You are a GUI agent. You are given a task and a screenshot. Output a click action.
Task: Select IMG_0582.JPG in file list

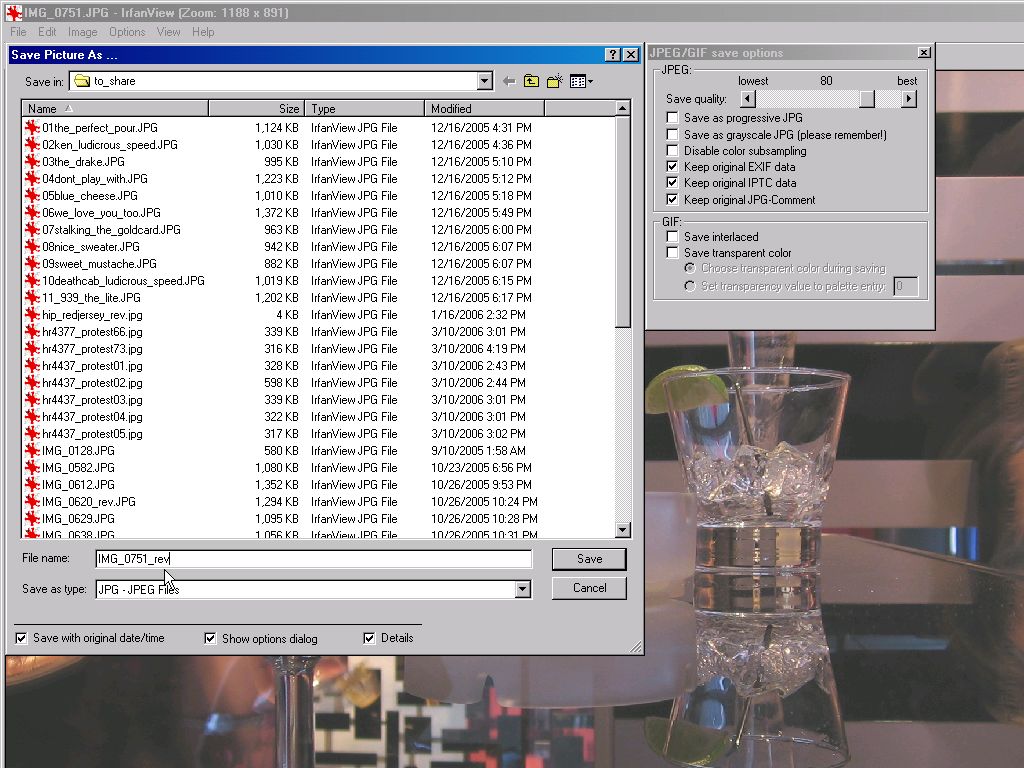click(78, 468)
